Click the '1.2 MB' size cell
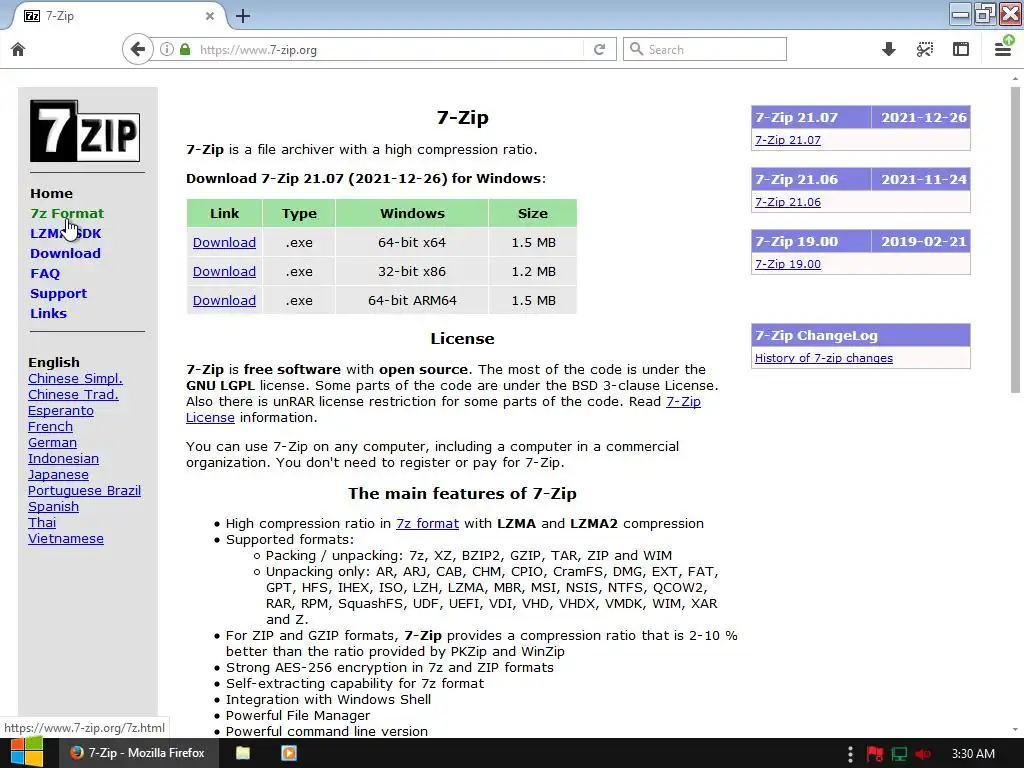1024x768 pixels. point(534,271)
